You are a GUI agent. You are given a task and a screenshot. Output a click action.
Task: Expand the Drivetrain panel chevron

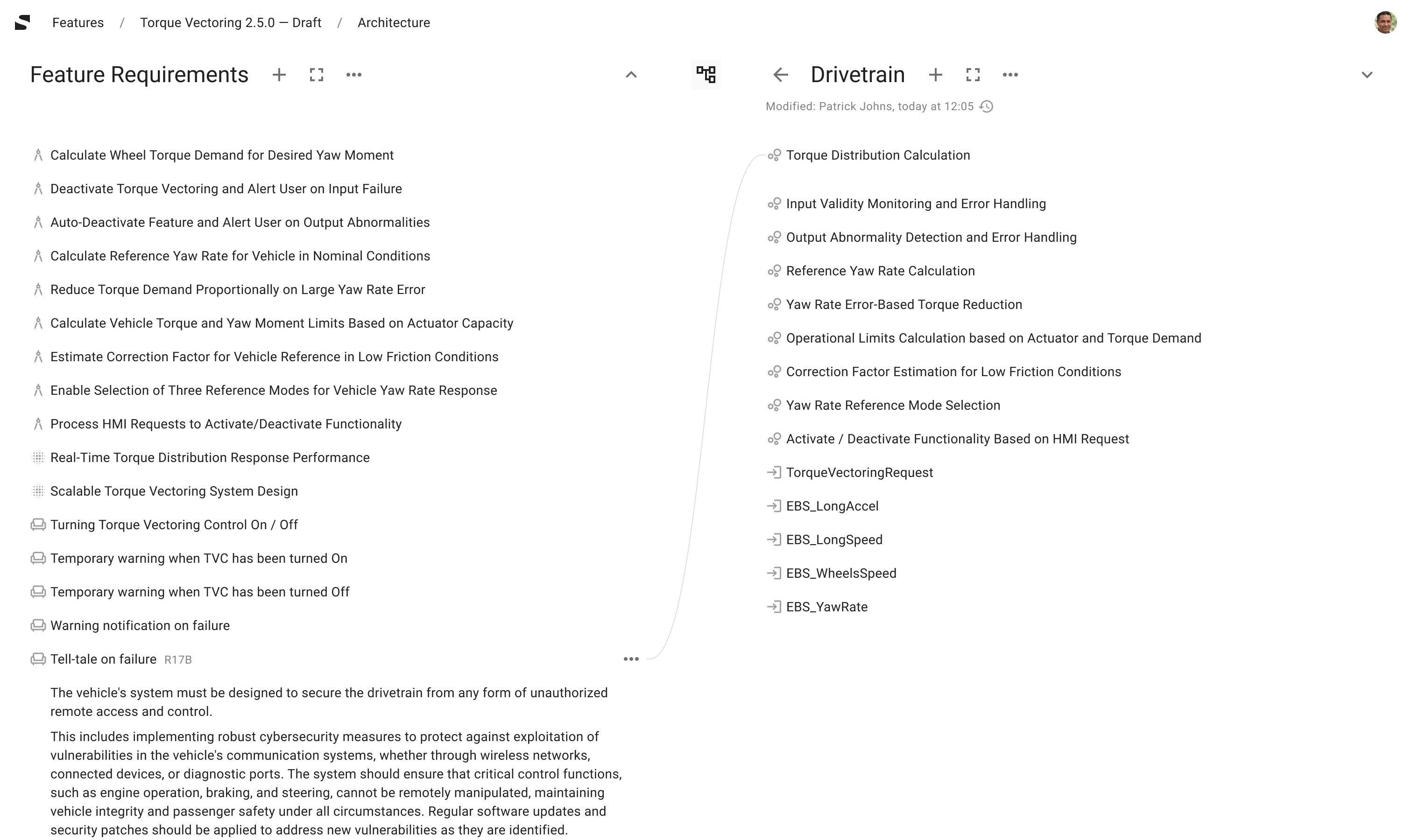click(1368, 75)
